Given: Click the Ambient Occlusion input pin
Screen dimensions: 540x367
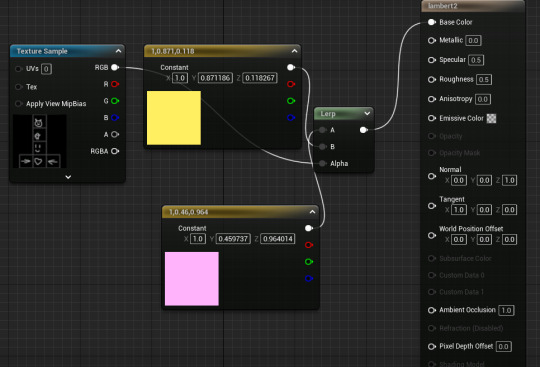Looking at the screenshot, I should coord(432,310).
